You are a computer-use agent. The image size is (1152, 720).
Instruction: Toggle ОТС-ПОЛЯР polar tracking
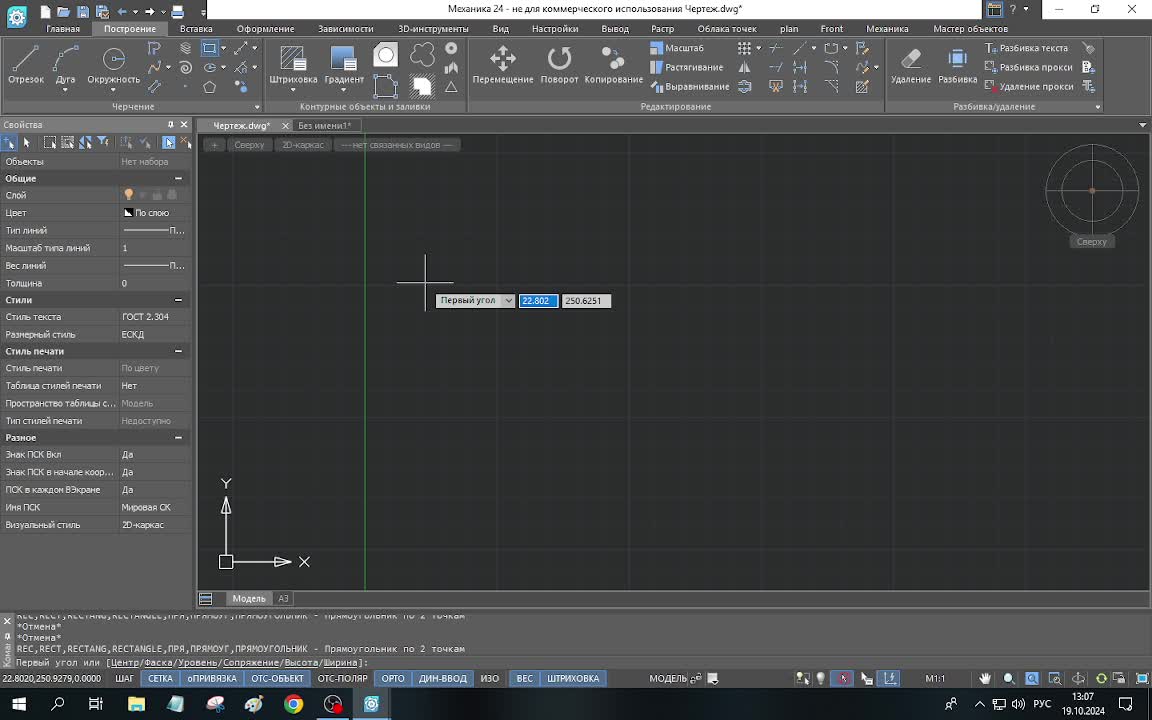point(342,678)
